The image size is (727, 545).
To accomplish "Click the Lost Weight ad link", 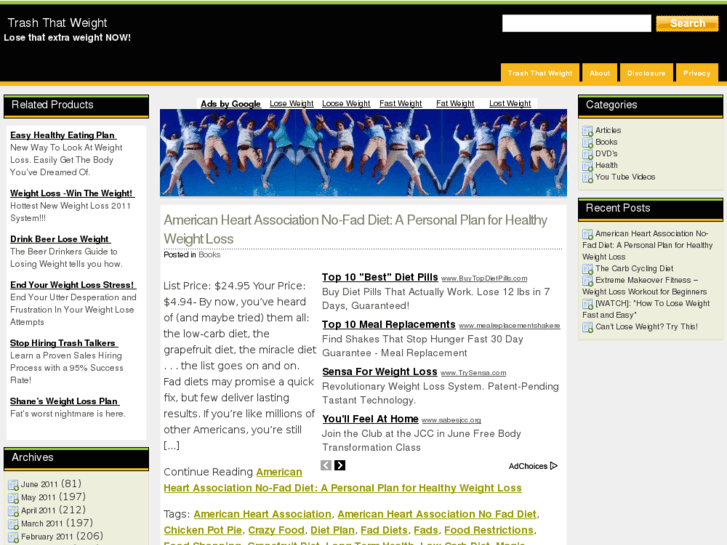I will pos(510,103).
